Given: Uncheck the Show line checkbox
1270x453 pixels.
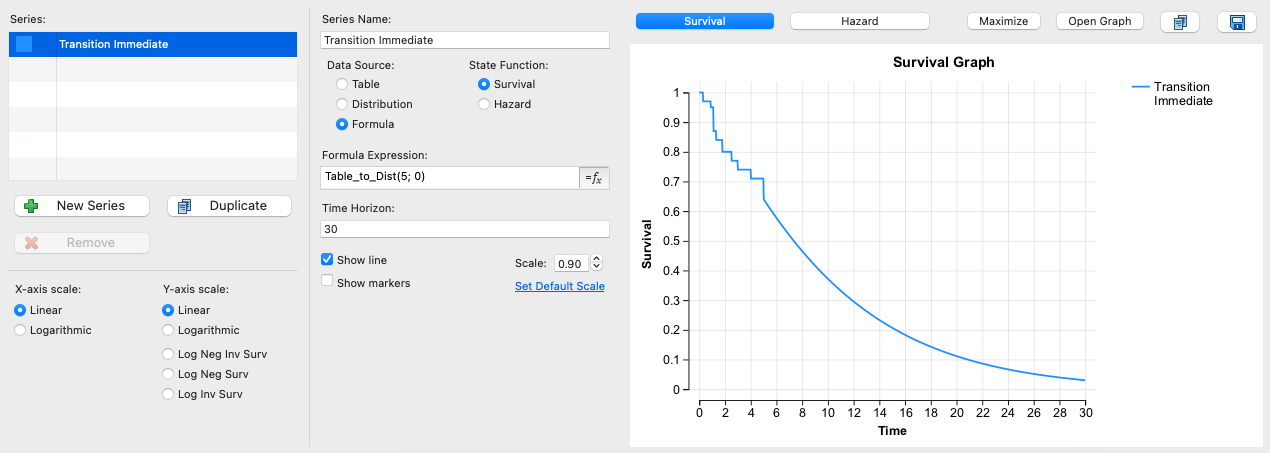Looking at the screenshot, I should coord(327,260).
